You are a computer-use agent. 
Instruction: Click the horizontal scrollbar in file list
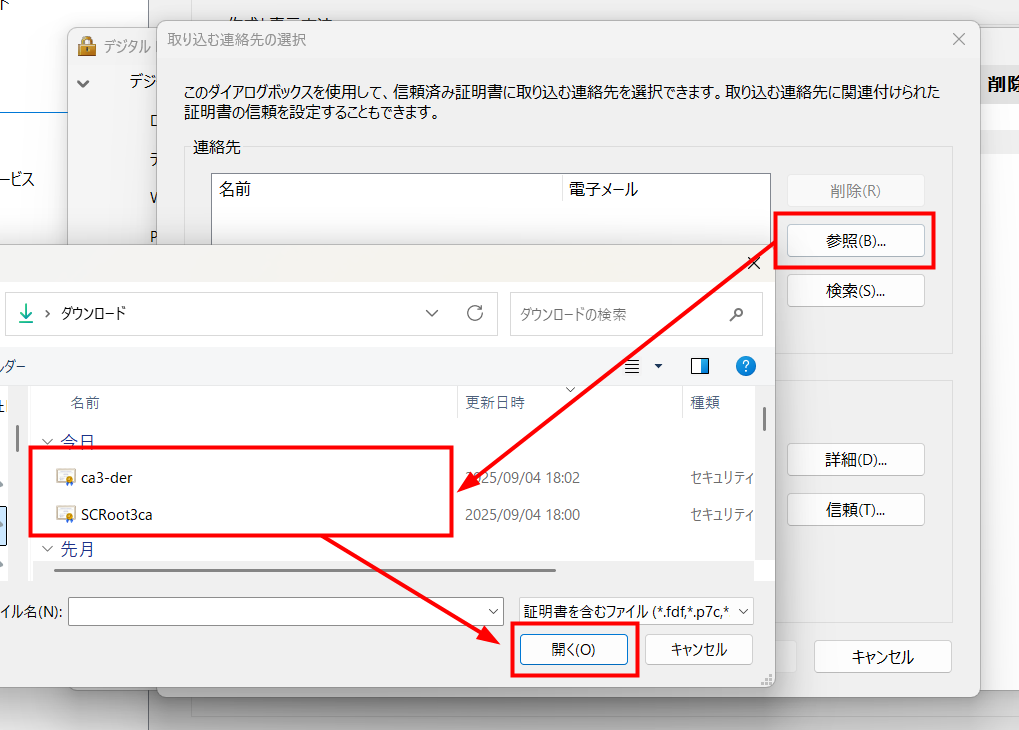click(305, 571)
